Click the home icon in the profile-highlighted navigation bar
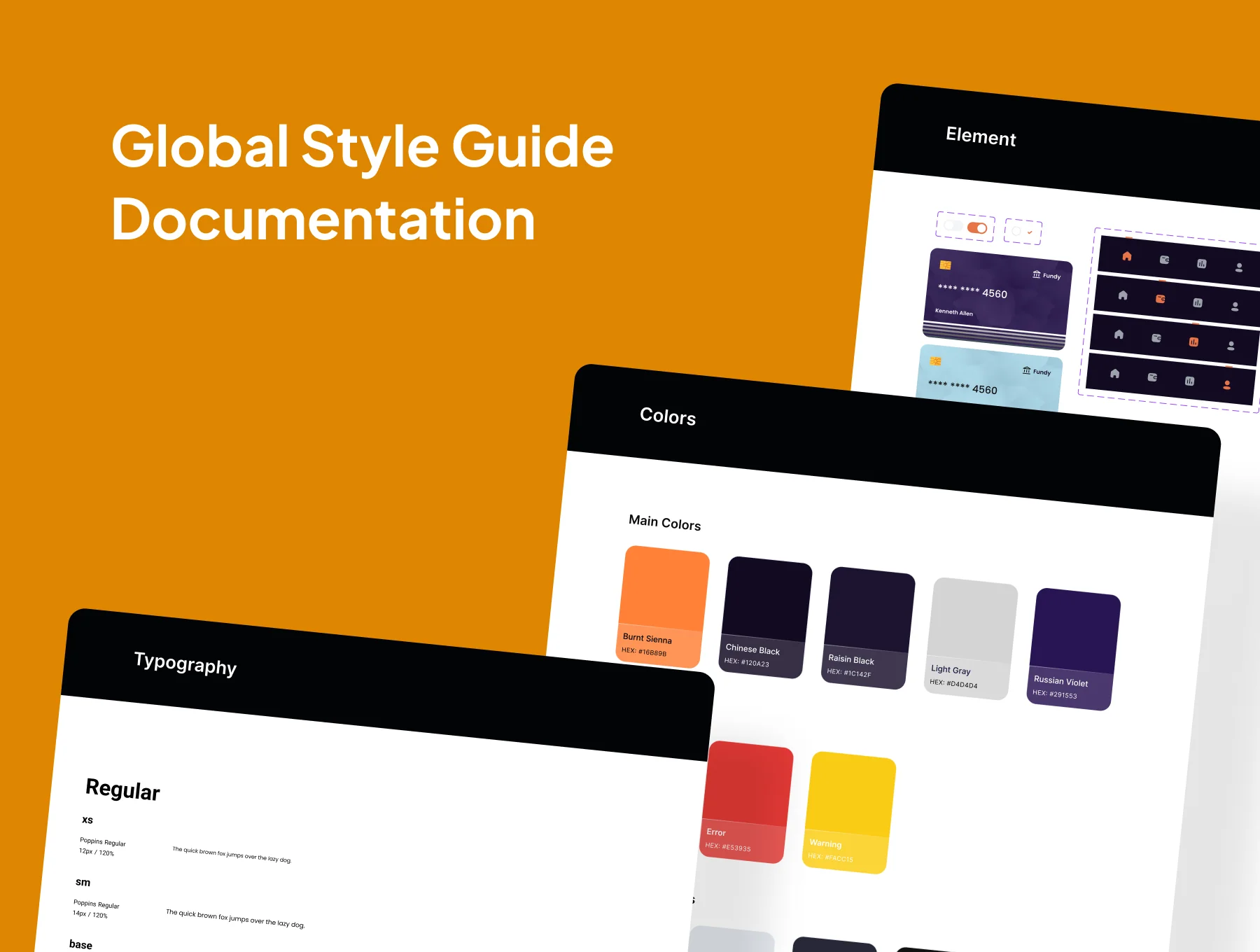This screenshot has height=952, width=1260. coord(1114,374)
